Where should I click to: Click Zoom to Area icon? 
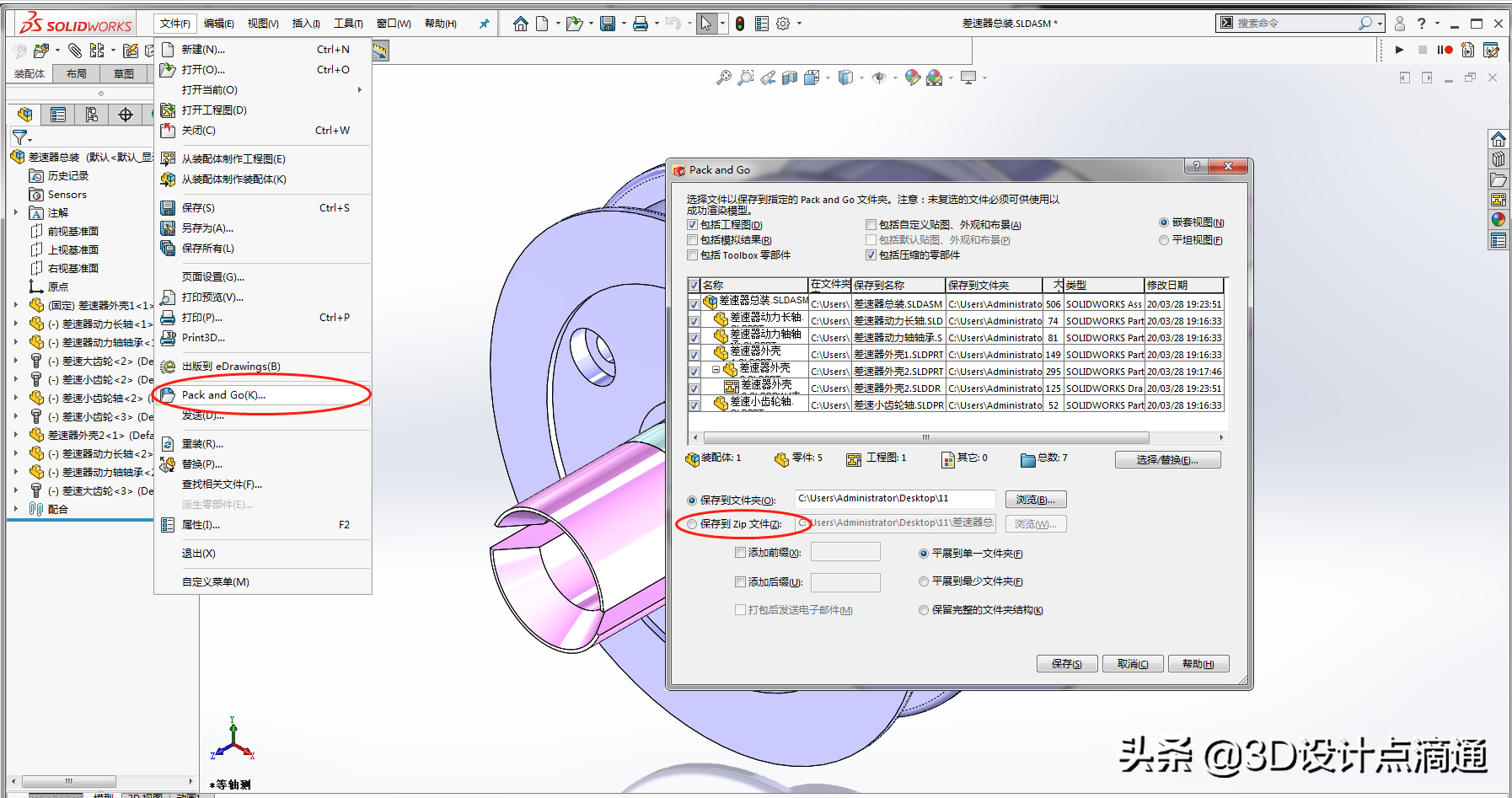click(745, 78)
